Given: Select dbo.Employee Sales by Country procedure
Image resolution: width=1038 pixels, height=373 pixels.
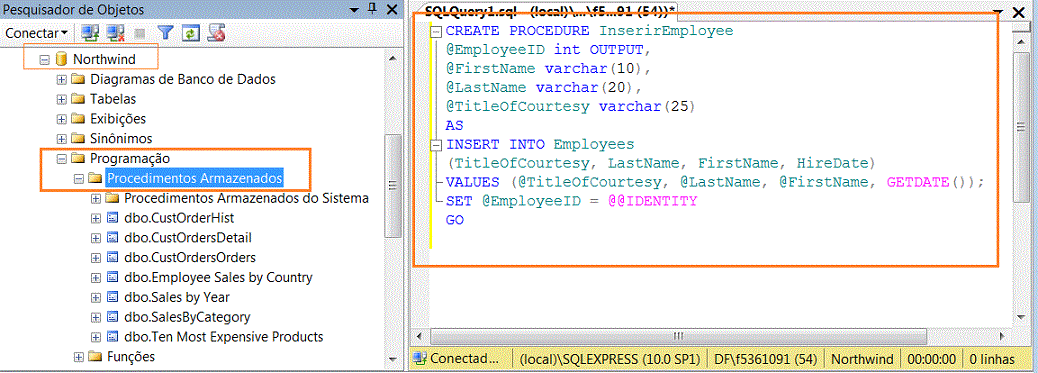Looking at the screenshot, I should [x=218, y=277].
